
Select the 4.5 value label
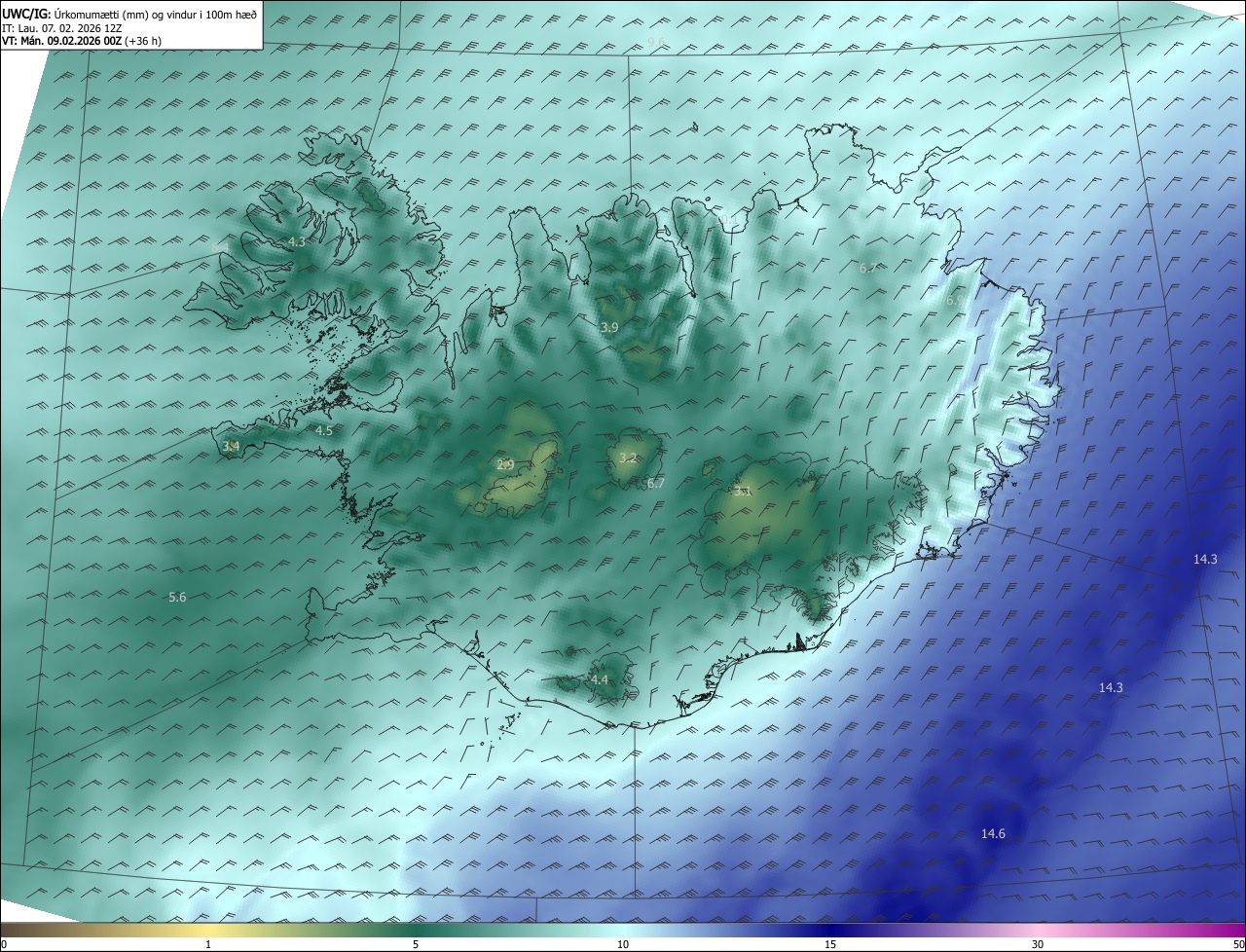pyautogui.click(x=323, y=430)
